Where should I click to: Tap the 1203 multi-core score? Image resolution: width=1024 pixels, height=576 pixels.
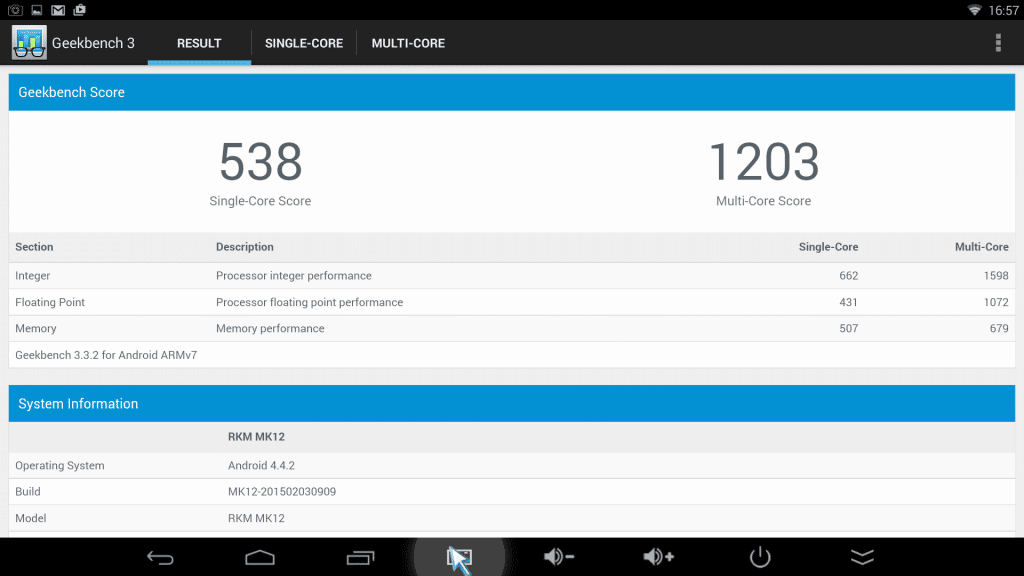click(763, 161)
